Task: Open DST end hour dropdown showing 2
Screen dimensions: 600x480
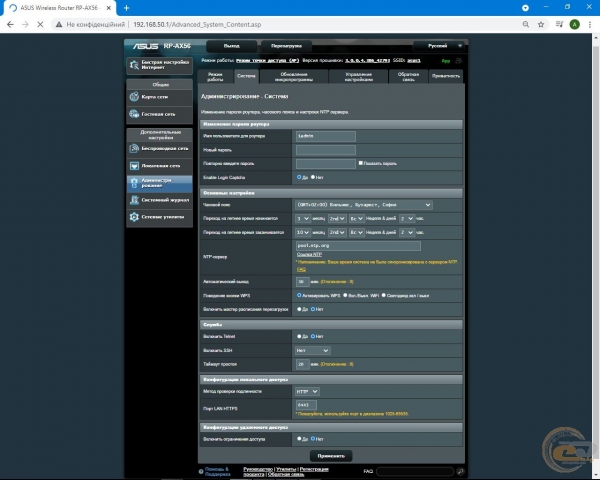Action: click(x=406, y=232)
